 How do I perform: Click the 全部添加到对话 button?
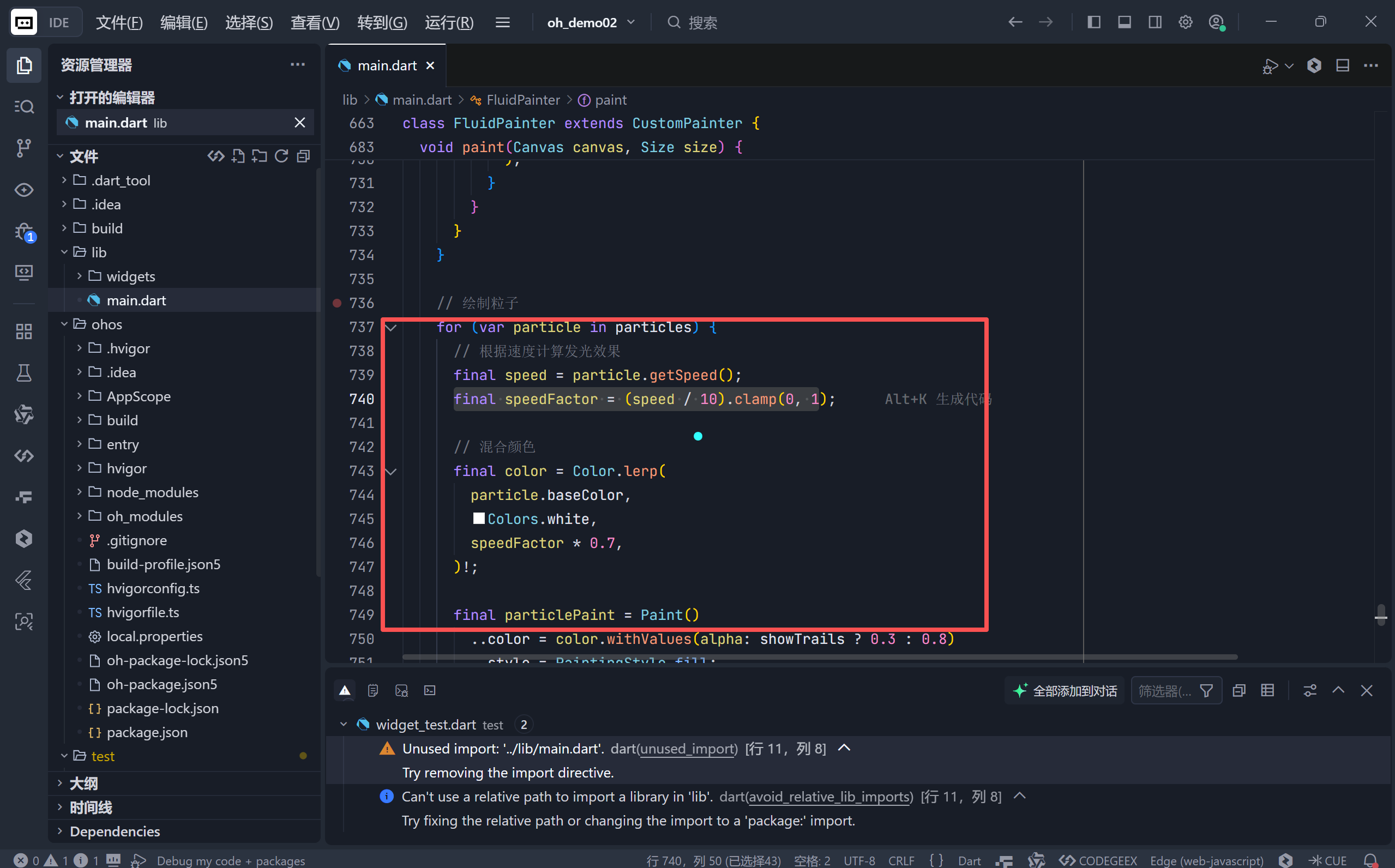click(1065, 691)
